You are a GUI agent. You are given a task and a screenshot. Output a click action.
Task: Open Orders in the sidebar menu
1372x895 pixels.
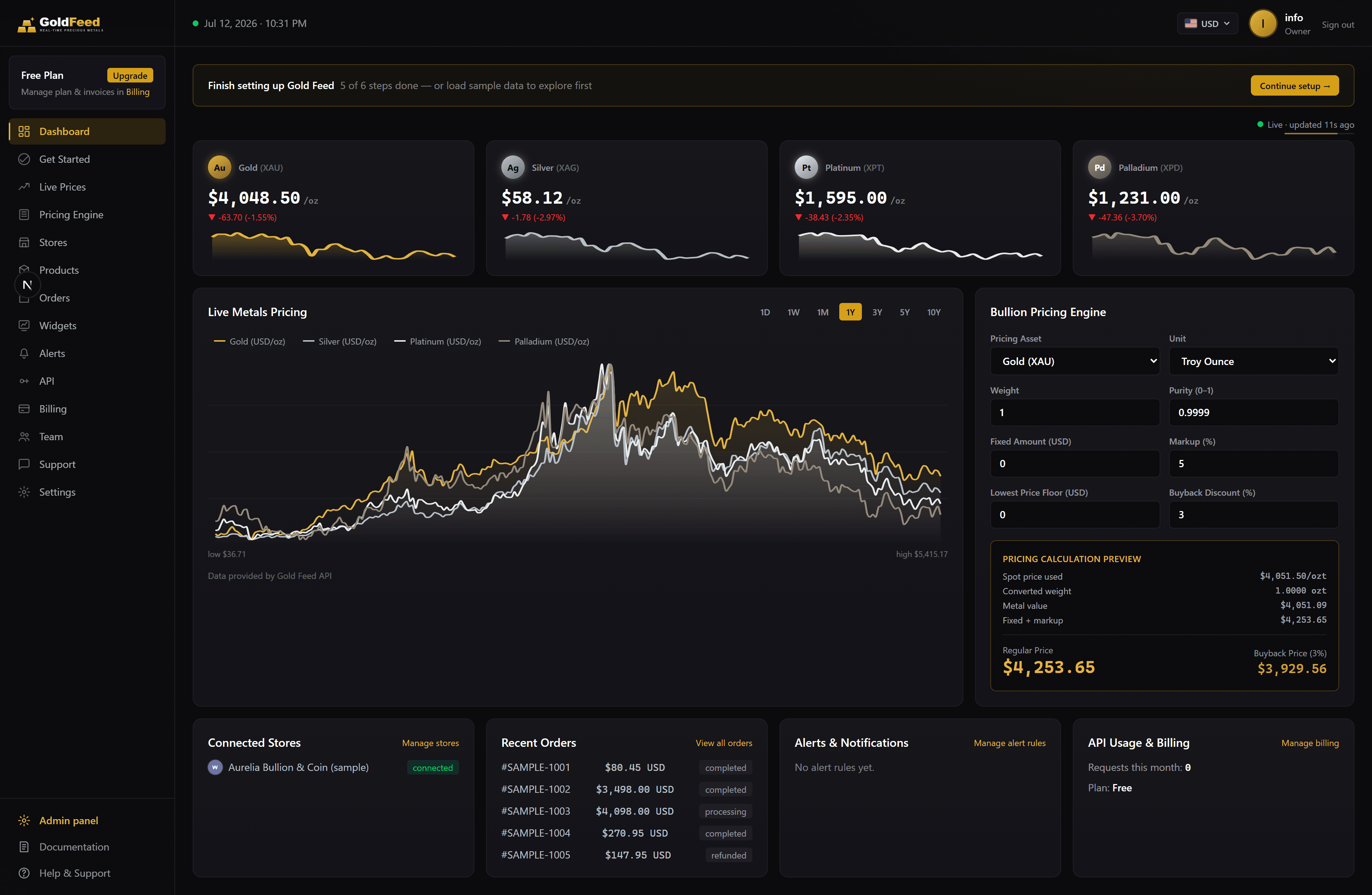tap(87, 297)
